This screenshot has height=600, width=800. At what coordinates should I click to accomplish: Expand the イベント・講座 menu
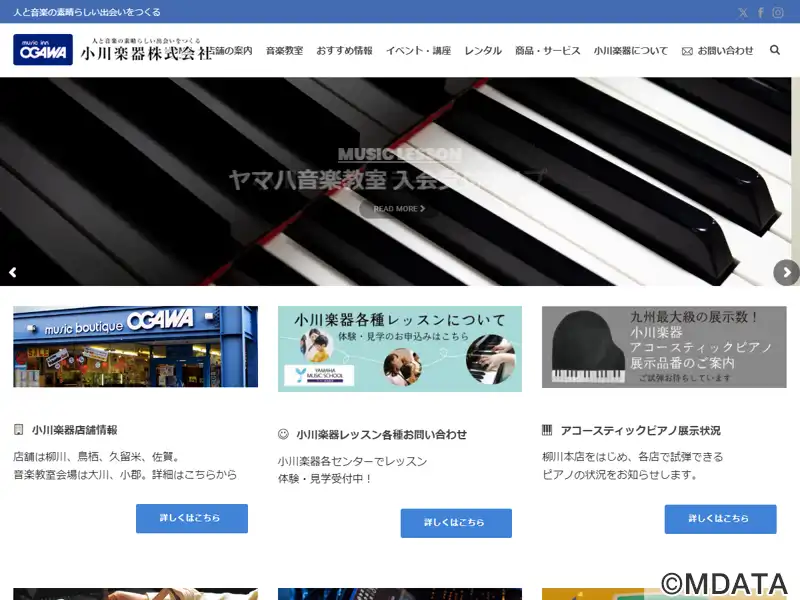click(x=418, y=51)
